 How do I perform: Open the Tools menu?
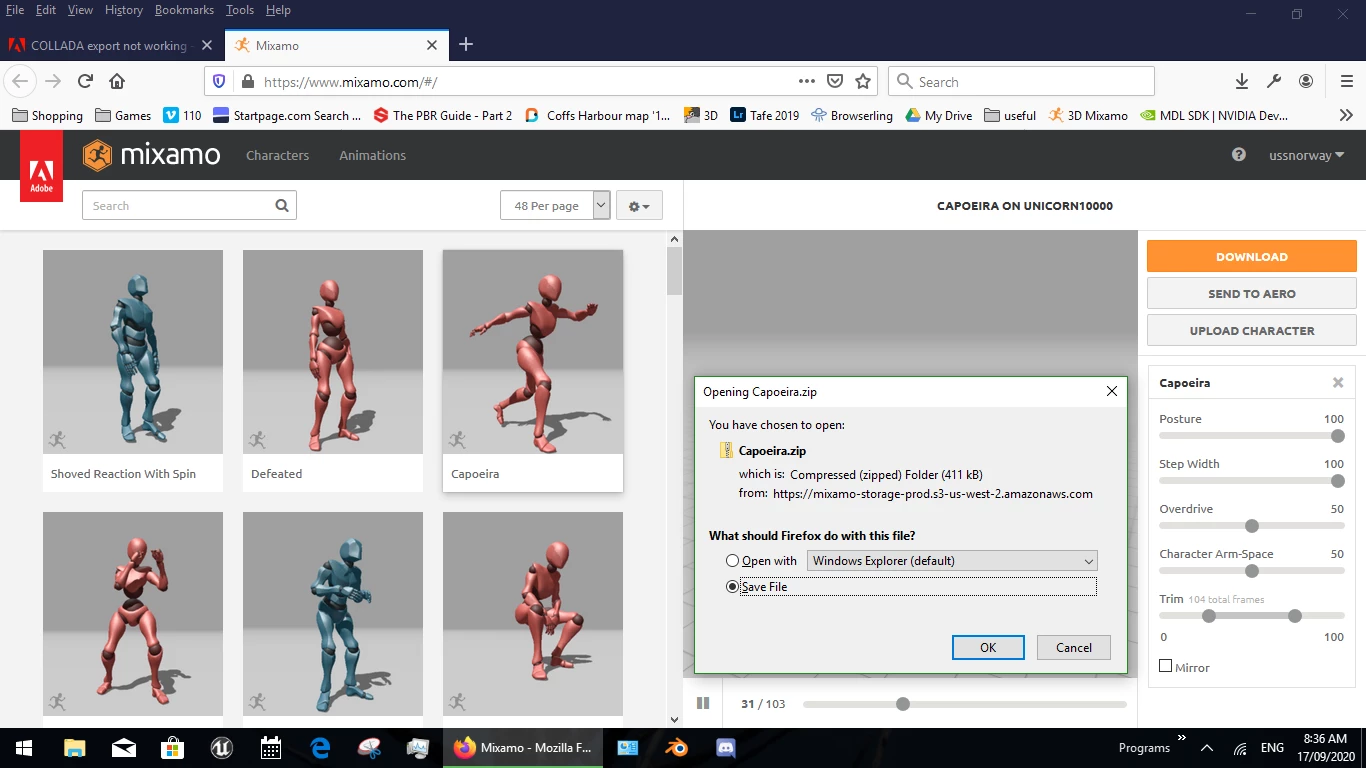[x=240, y=10]
